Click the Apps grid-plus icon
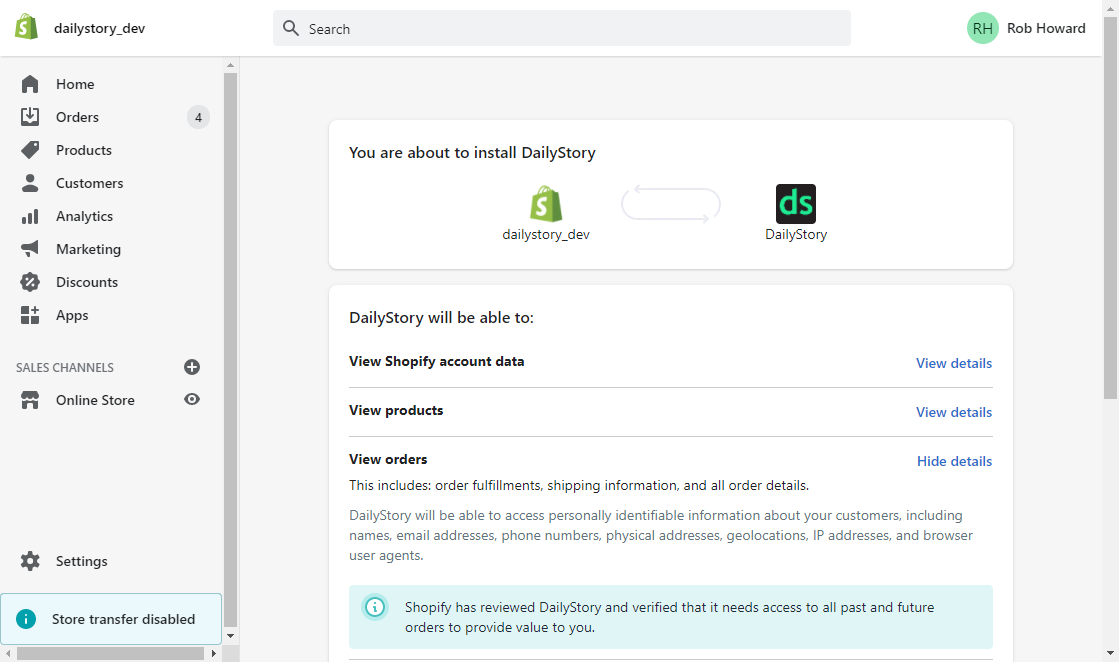 30,315
